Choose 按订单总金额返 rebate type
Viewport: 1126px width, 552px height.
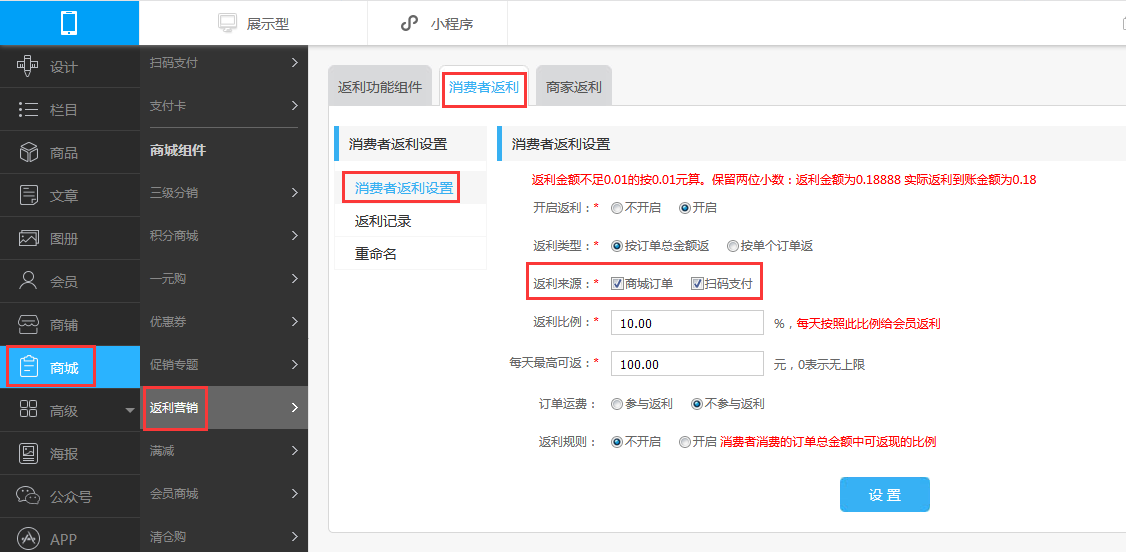tap(616, 245)
